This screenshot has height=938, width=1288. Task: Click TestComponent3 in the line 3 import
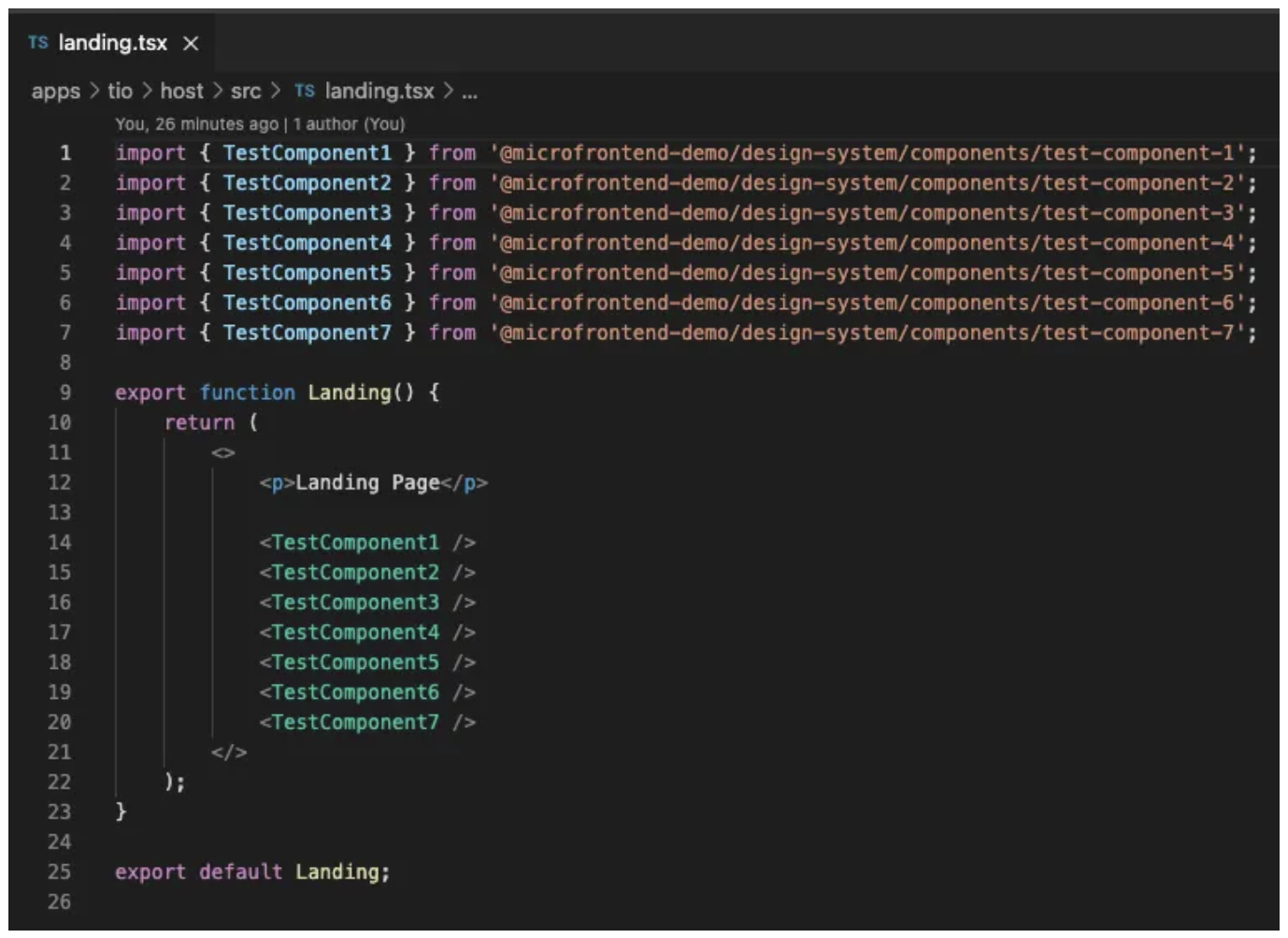307,213
